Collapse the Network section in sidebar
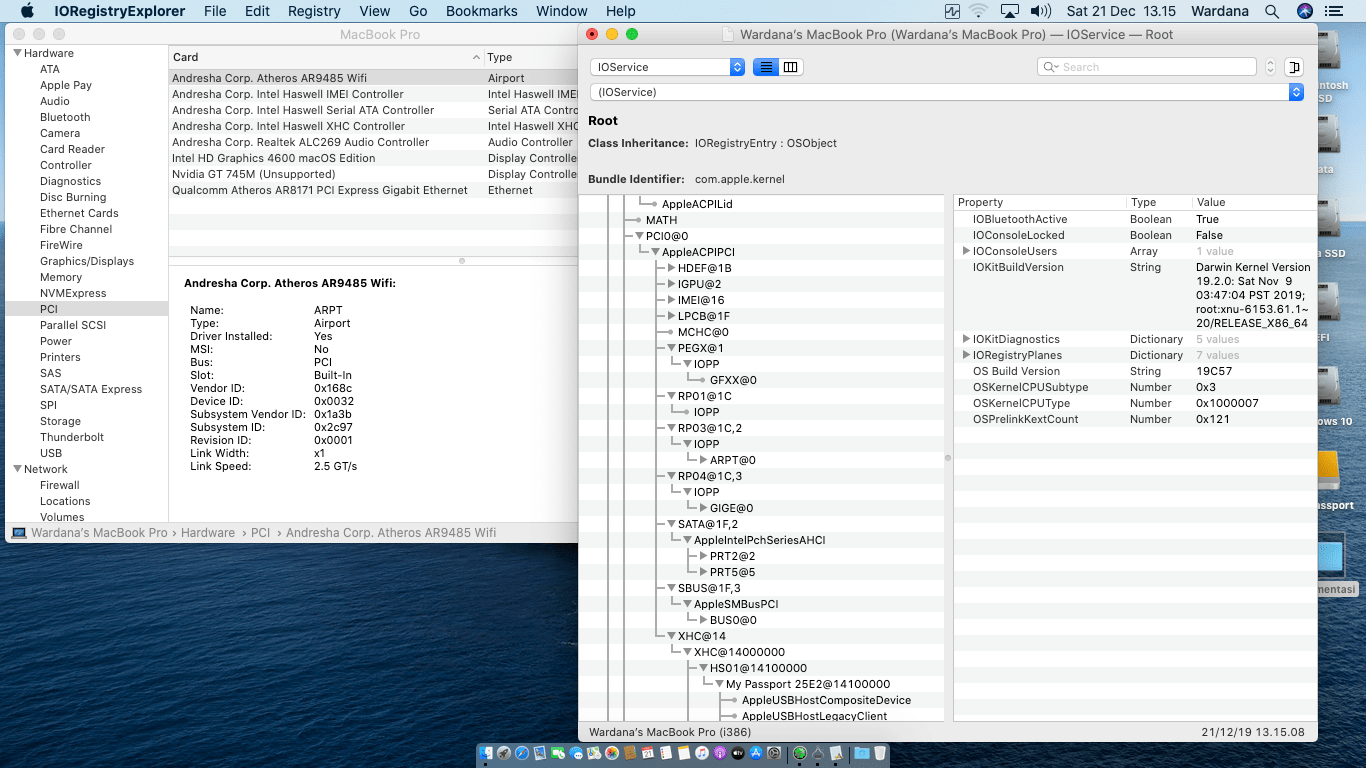 coord(17,469)
